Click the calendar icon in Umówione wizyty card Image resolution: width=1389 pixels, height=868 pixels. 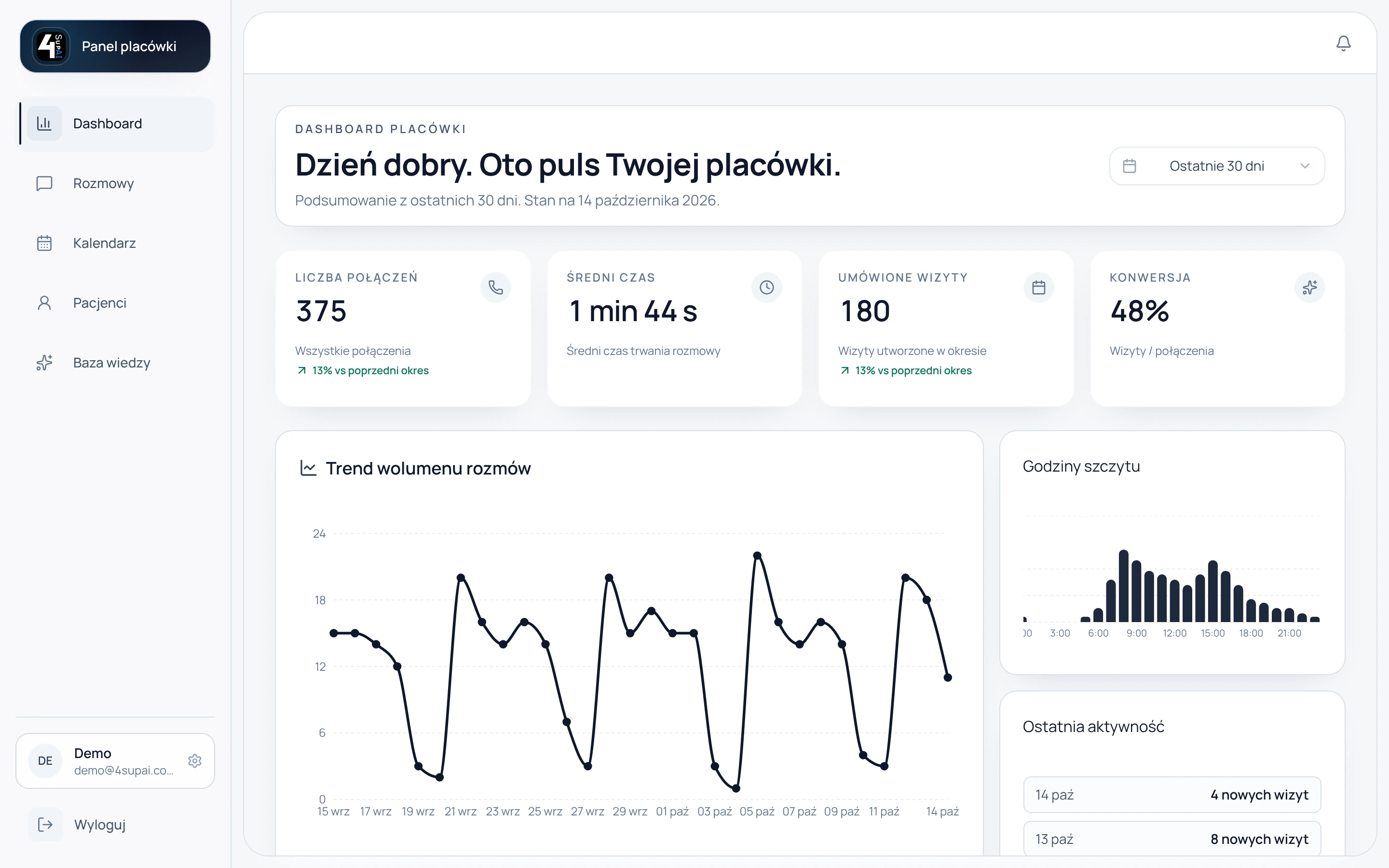tap(1038, 287)
